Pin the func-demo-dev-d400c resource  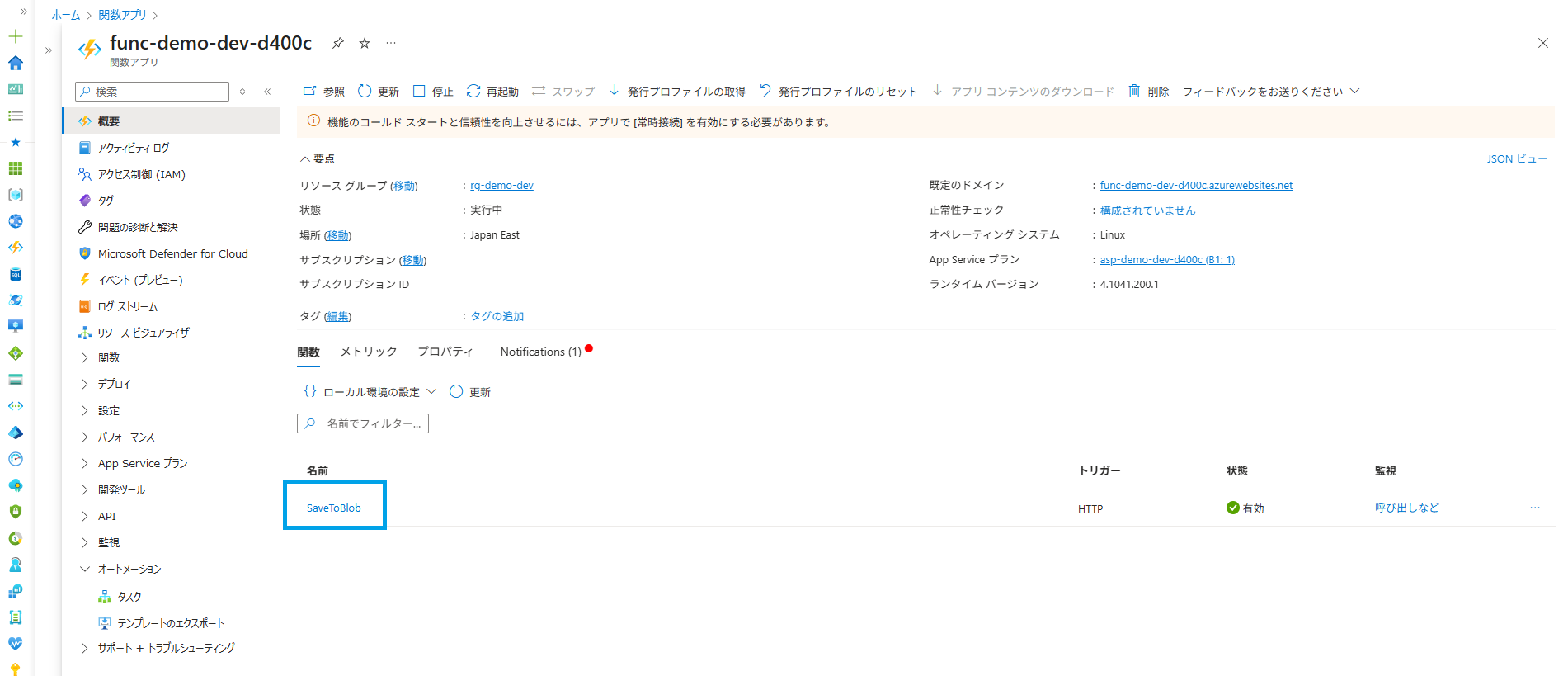pyautogui.click(x=338, y=43)
